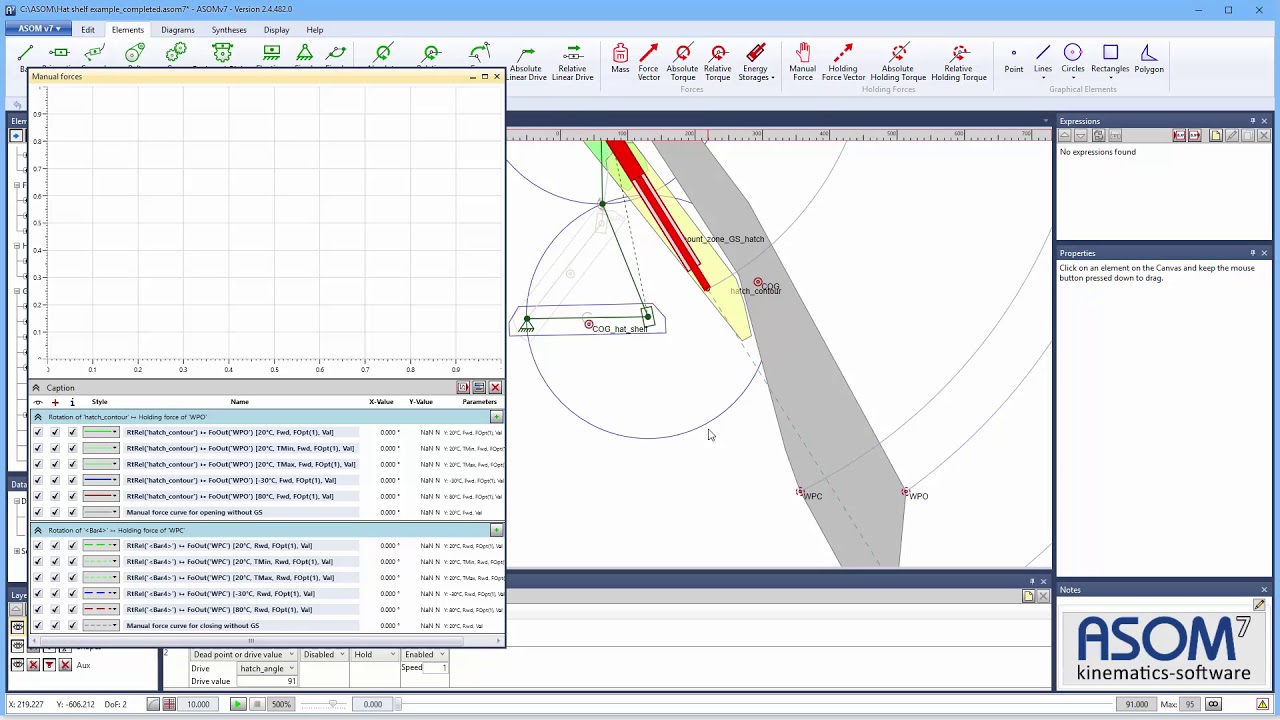Click the grid toggle icon in status bar
Viewport: 1280px width, 720px height.
pos(169,704)
